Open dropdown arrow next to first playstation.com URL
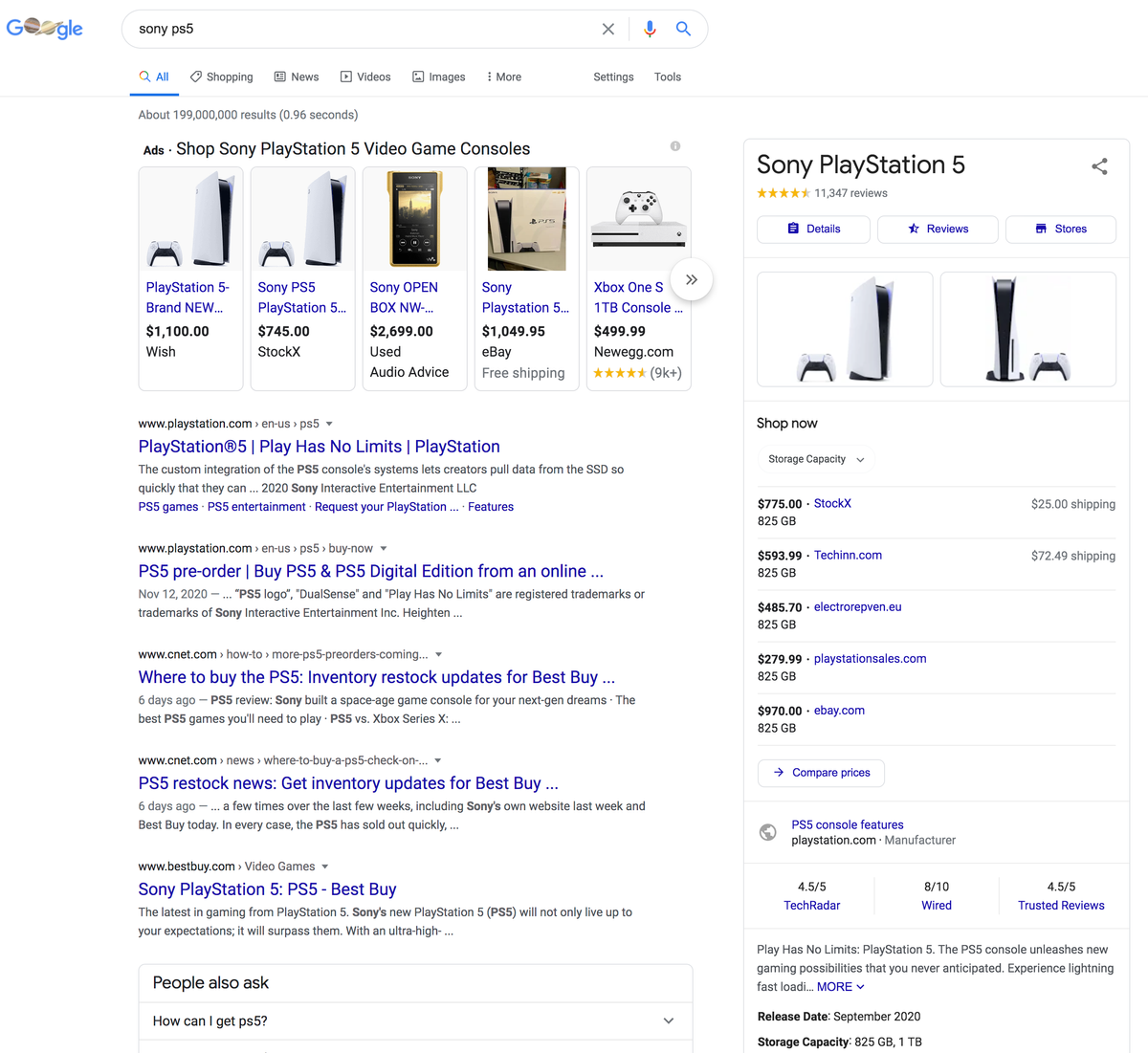 point(329,424)
